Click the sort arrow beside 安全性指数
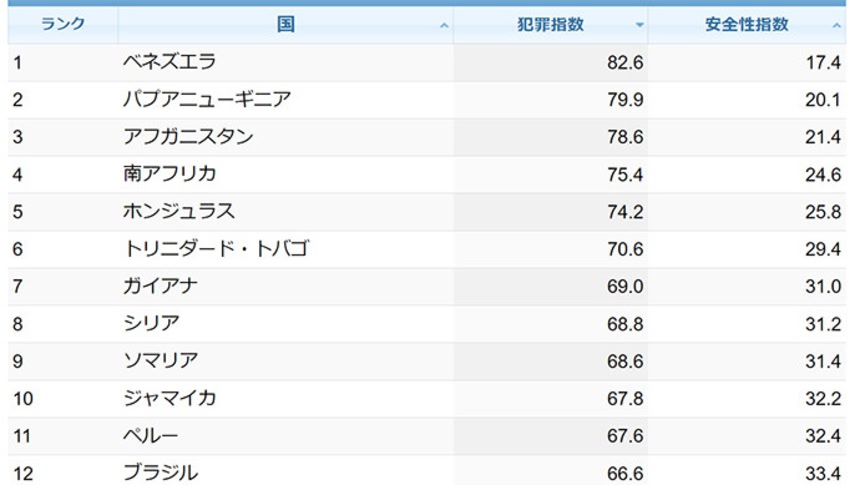860x485 pixels. (837, 26)
